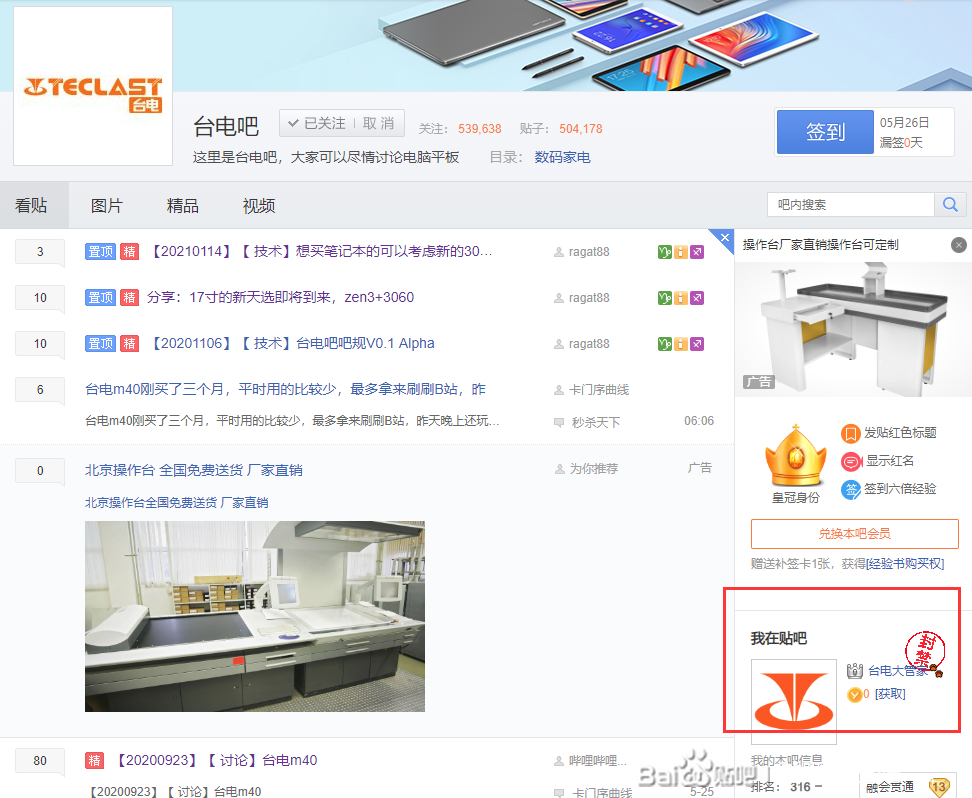Dismiss the blue corner X on thread list

(x=725, y=237)
